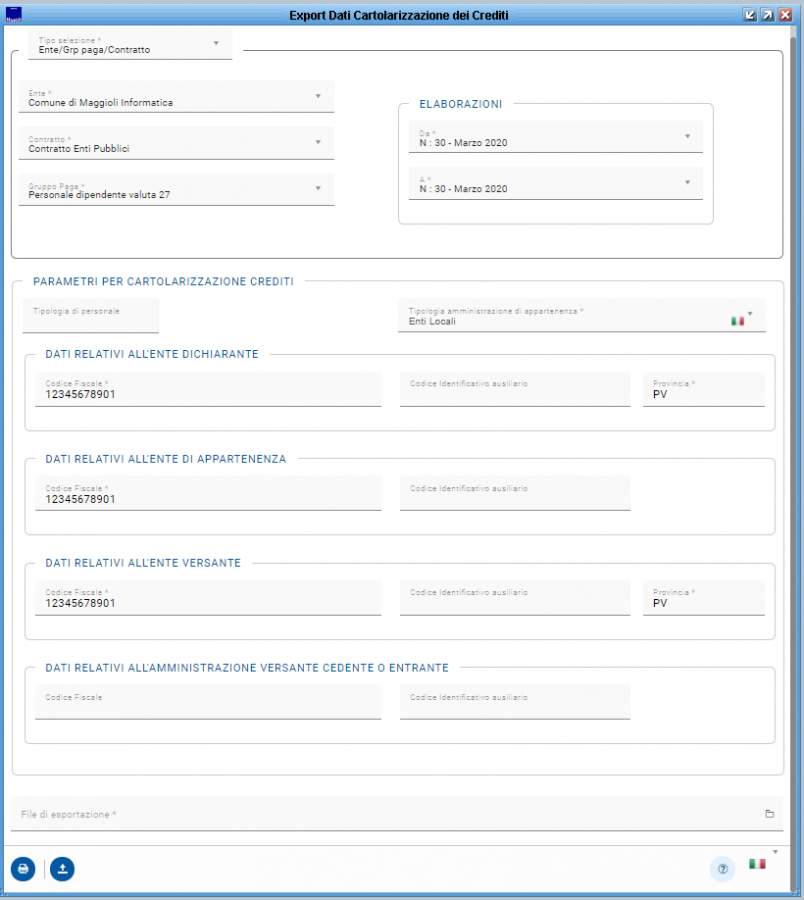The width and height of the screenshot is (804, 900).
Task: Open the help question mark icon
Action: coord(723,868)
